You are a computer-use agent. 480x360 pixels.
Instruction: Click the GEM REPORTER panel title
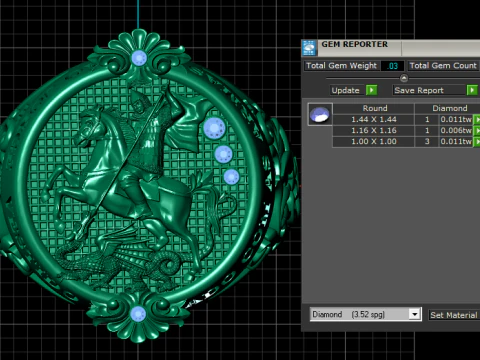point(354,44)
